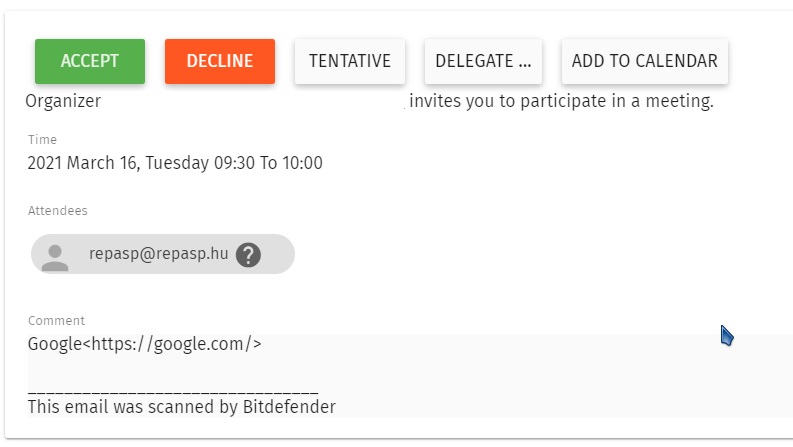Viewport: 793px width, 447px height.
Task: Accept the meeting invitation
Action: (x=90, y=61)
